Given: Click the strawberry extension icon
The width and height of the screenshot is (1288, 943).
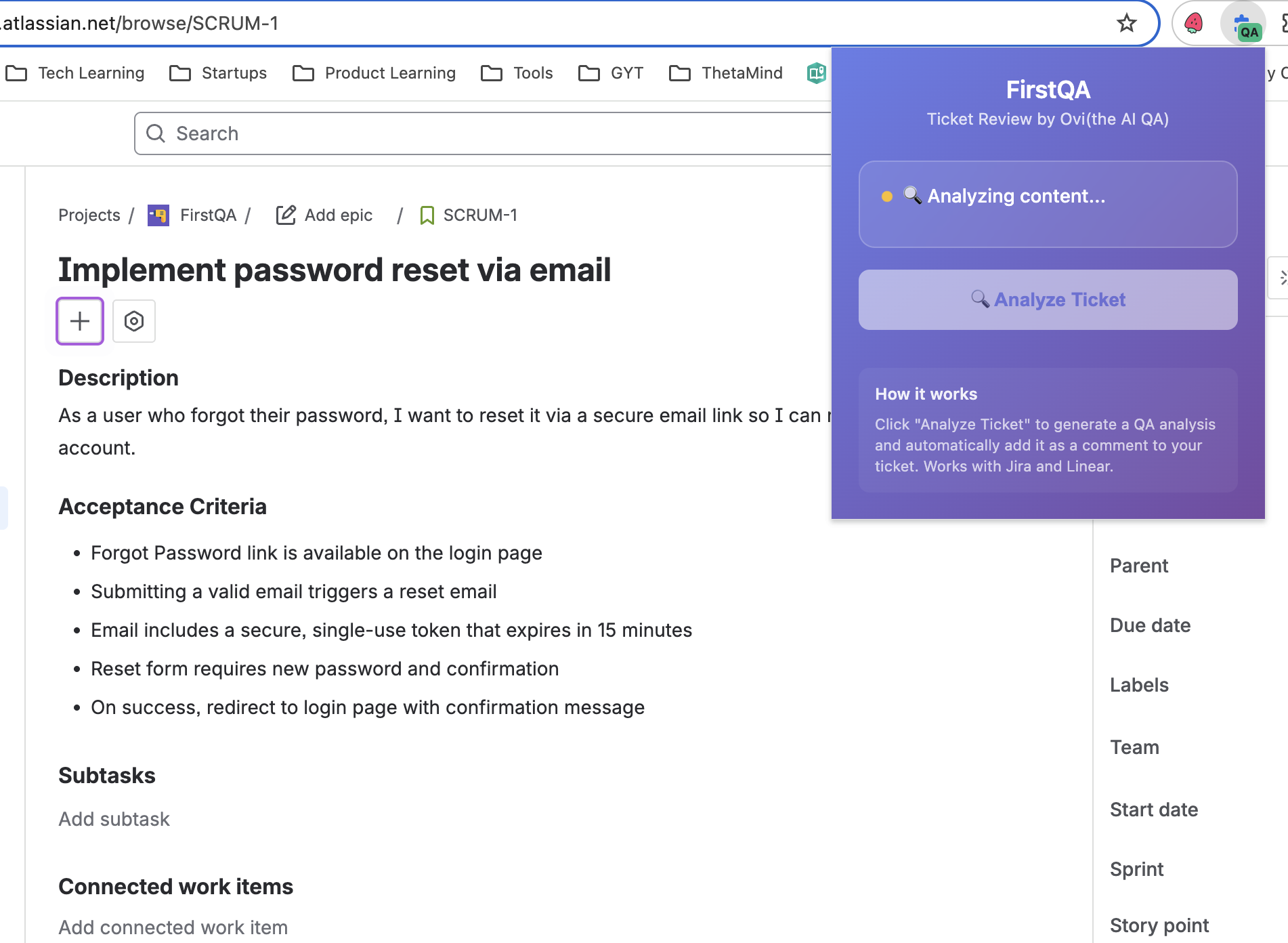Looking at the screenshot, I should [x=1193, y=24].
